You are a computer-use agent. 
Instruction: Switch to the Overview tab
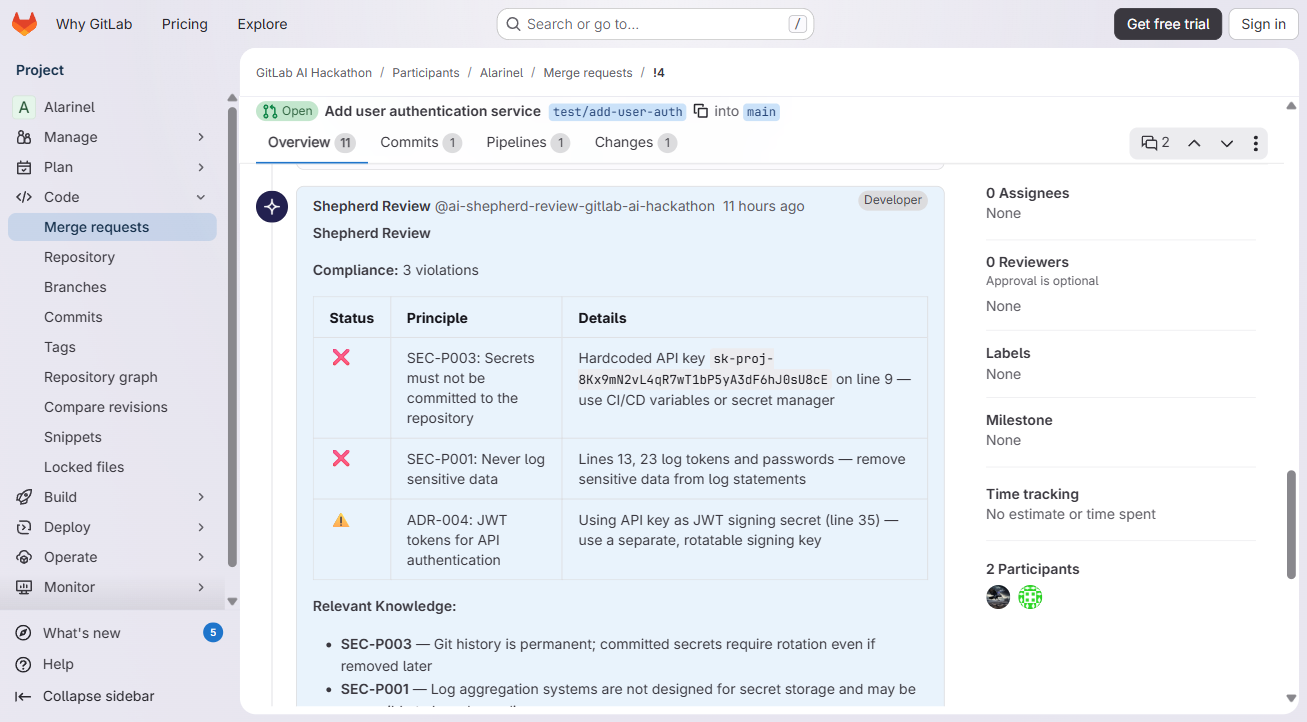[311, 142]
